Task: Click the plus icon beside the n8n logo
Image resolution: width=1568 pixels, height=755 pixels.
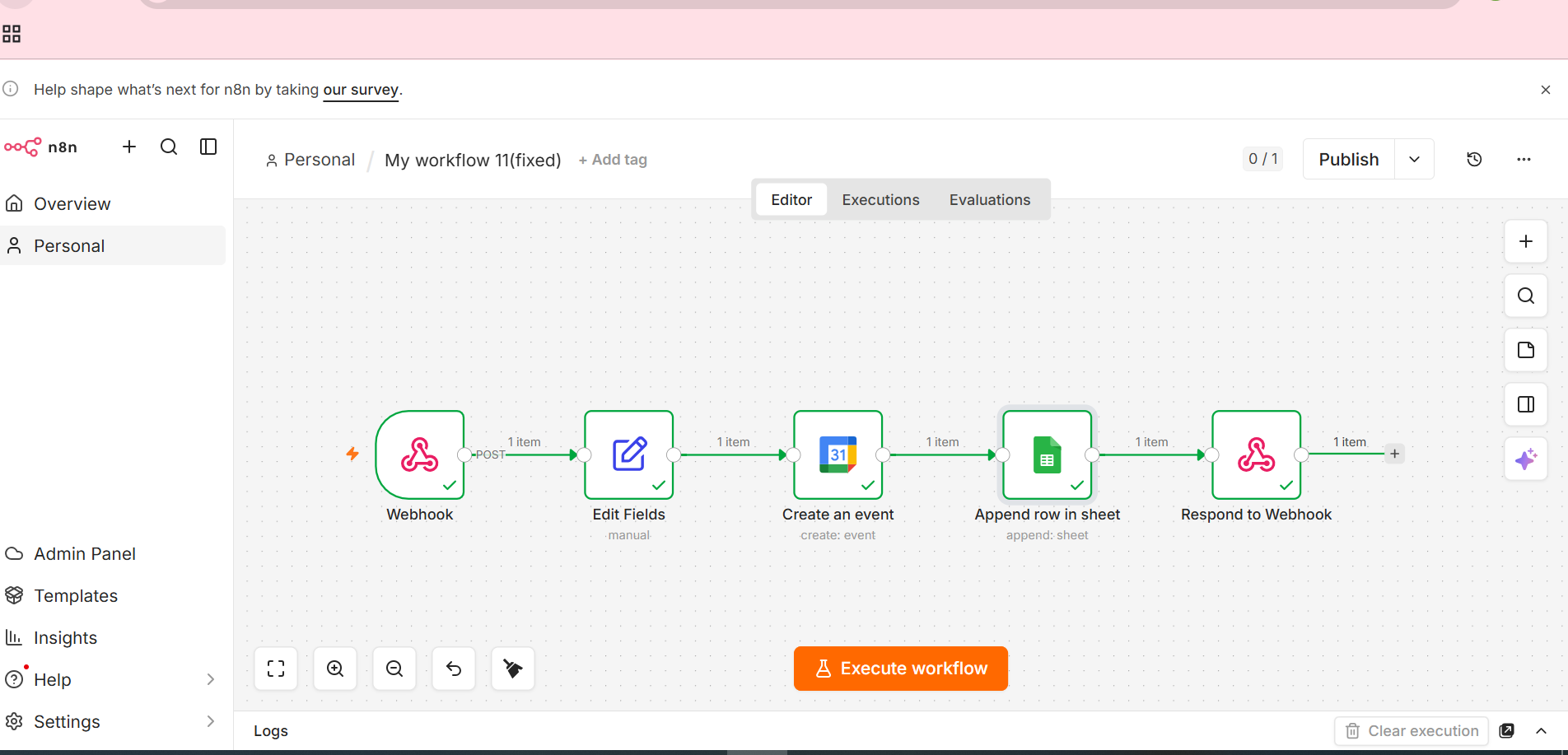Action: [x=129, y=147]
